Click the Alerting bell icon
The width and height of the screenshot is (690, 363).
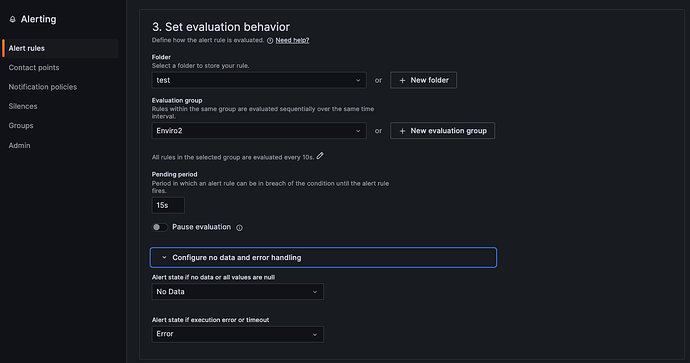point(12,19)
